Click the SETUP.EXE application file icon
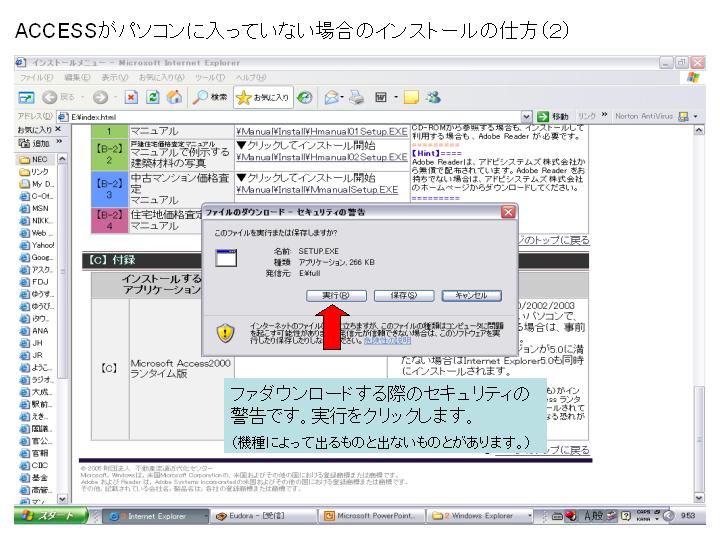Image resolution: width=720 pixels, height=540 pixels. [226, 258]
